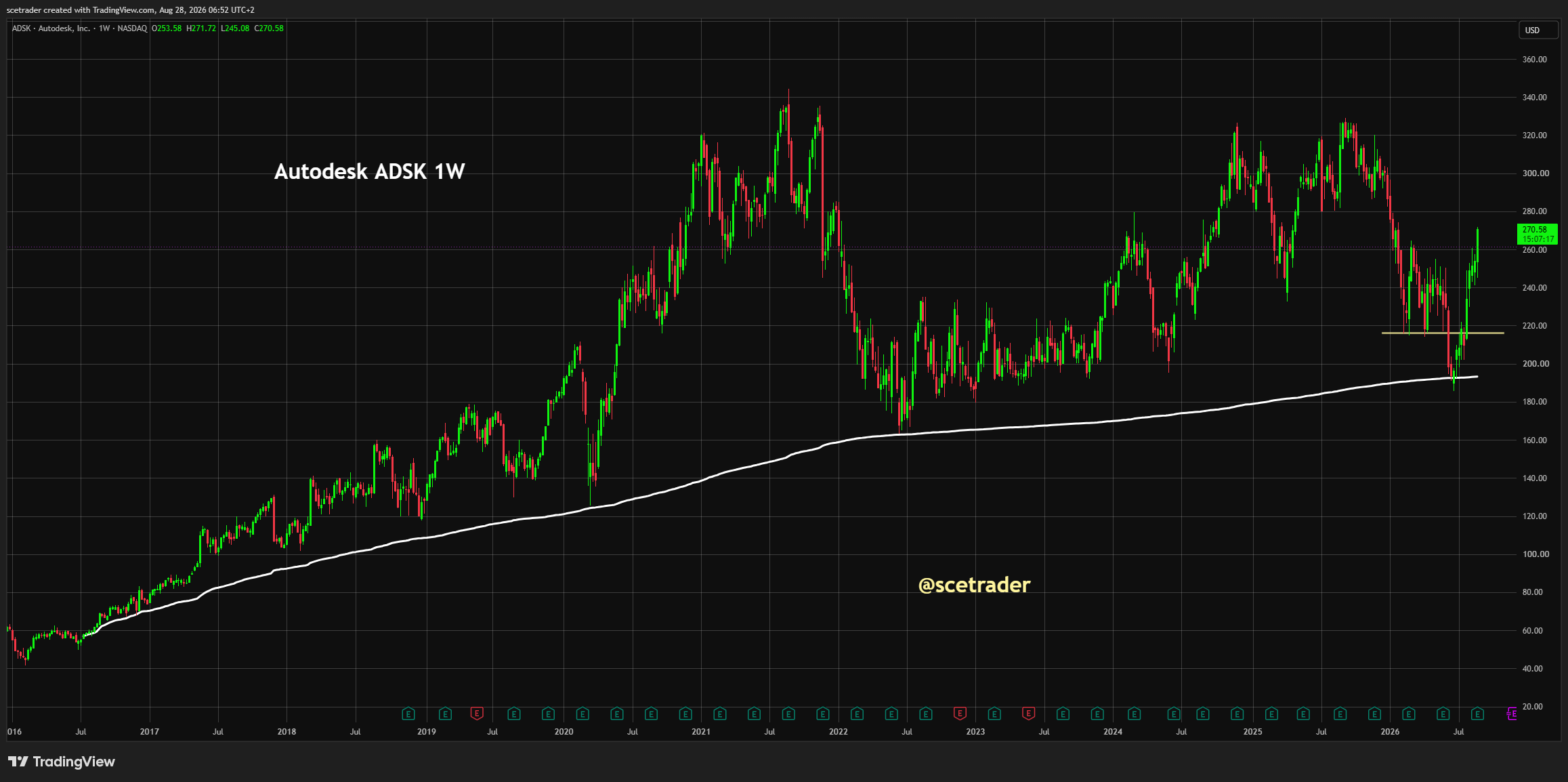Click the 160.00 price axis label

click(1535, 440)
